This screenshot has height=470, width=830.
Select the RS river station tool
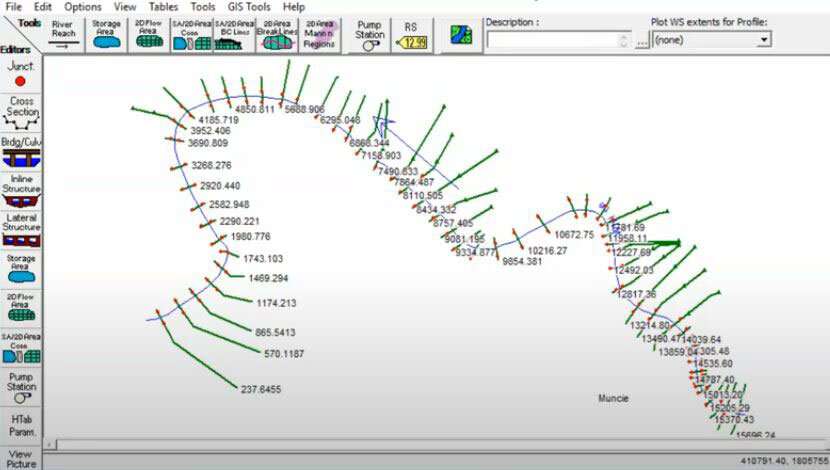(412, 35)
